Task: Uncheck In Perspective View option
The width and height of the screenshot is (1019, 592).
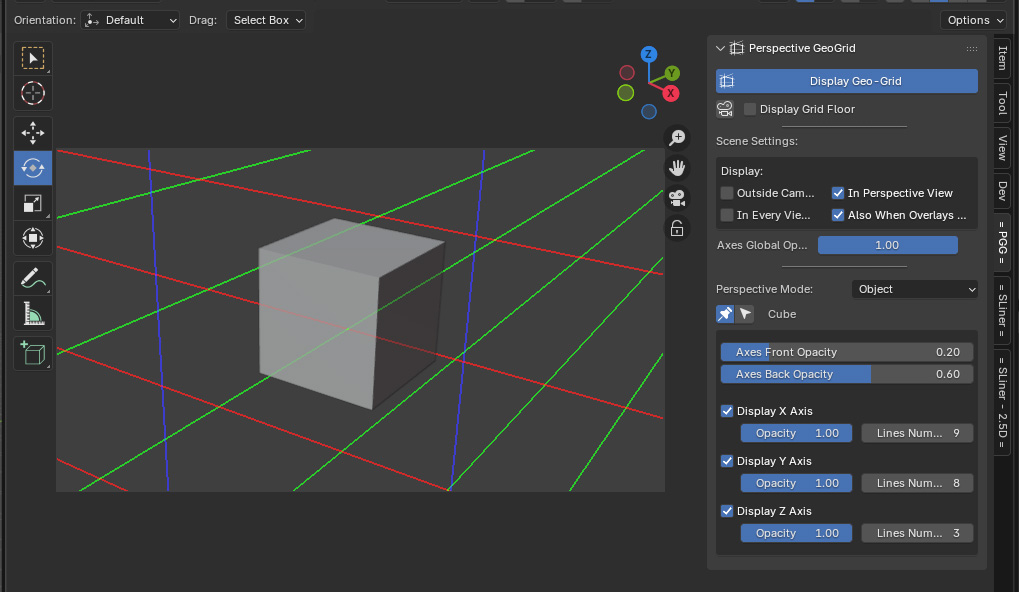Action: (838, 193)
